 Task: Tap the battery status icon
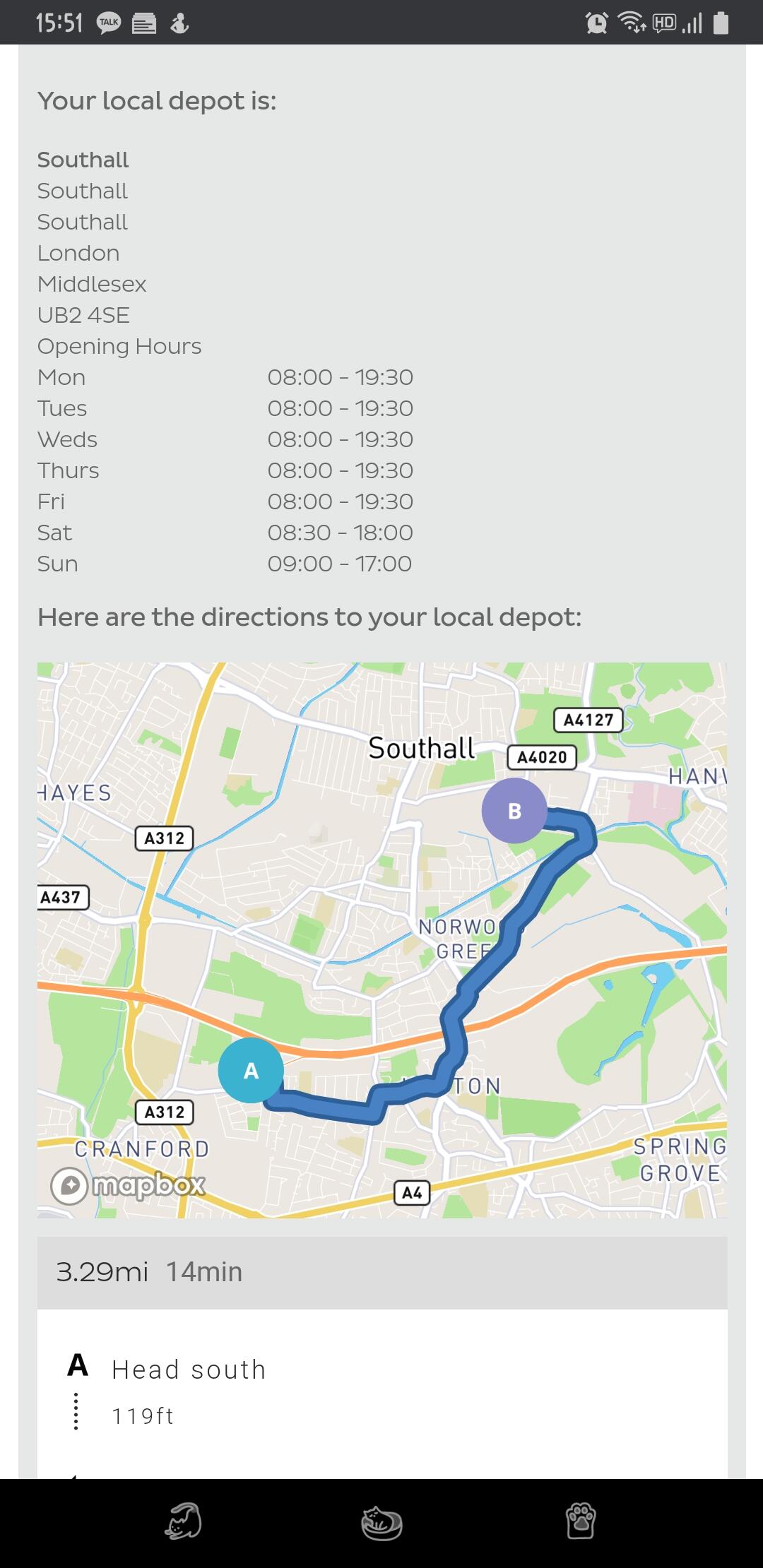click(721, 23)
